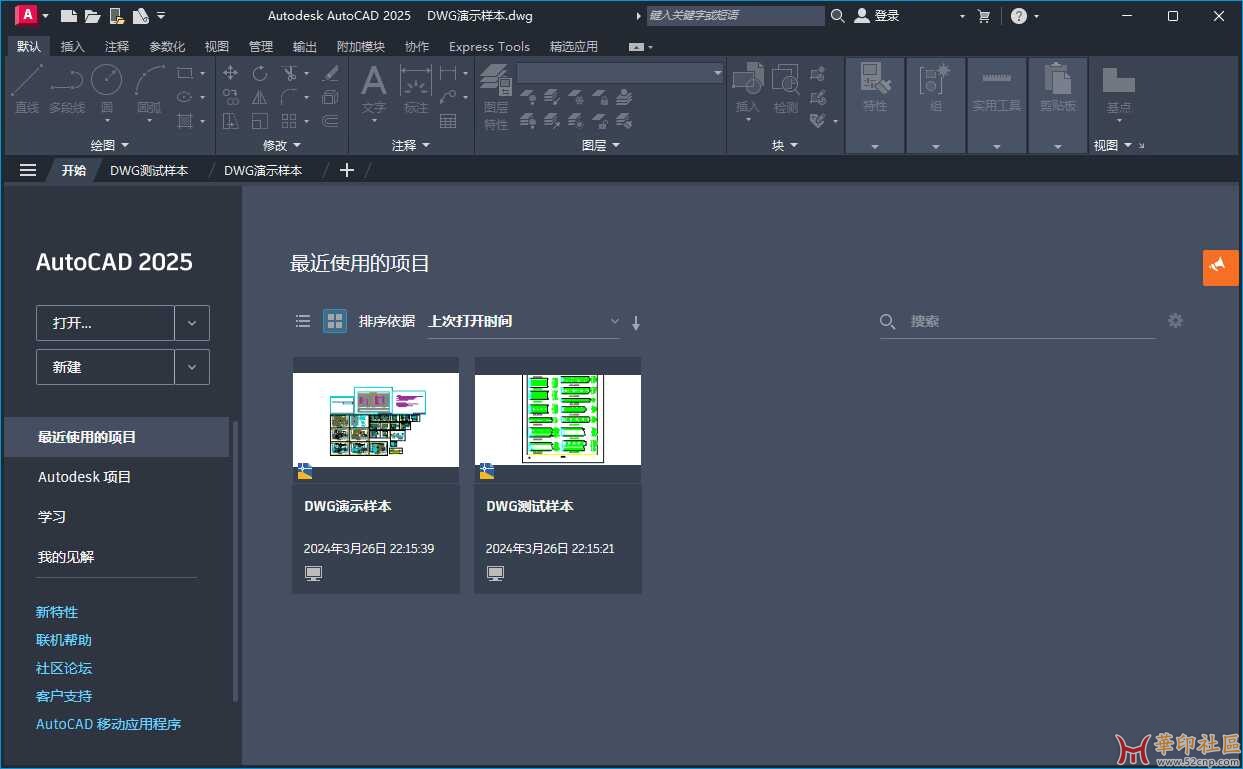Open the 新特性 link
This screenshot has height=769, width=1243.
[x=57, y=612]
